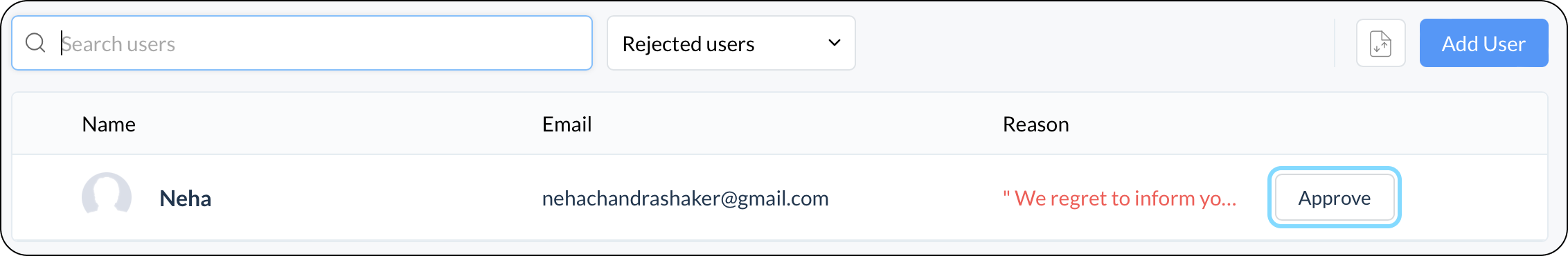Click the email nehachandrashaker@gmail.com

[686, 199]
